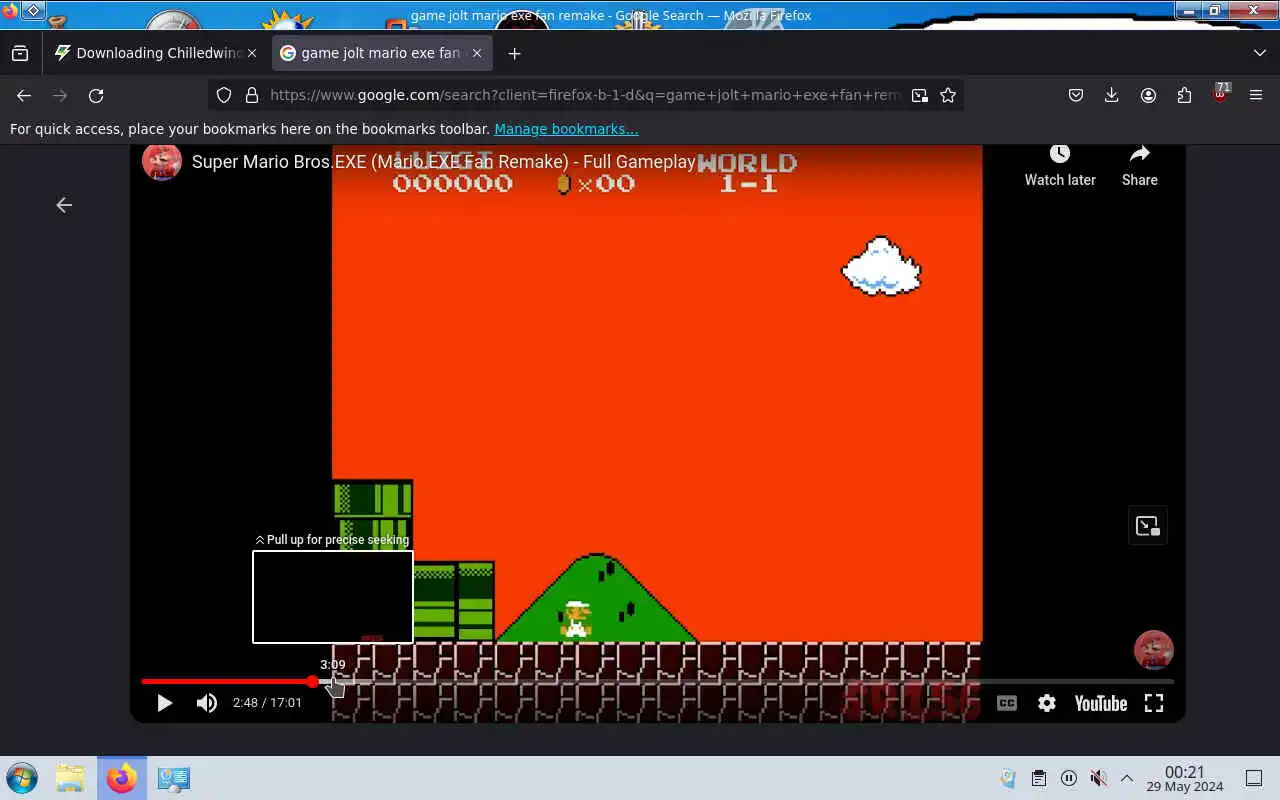
Task: Open the clipboard tray icon
Action: click(1039, 778)
